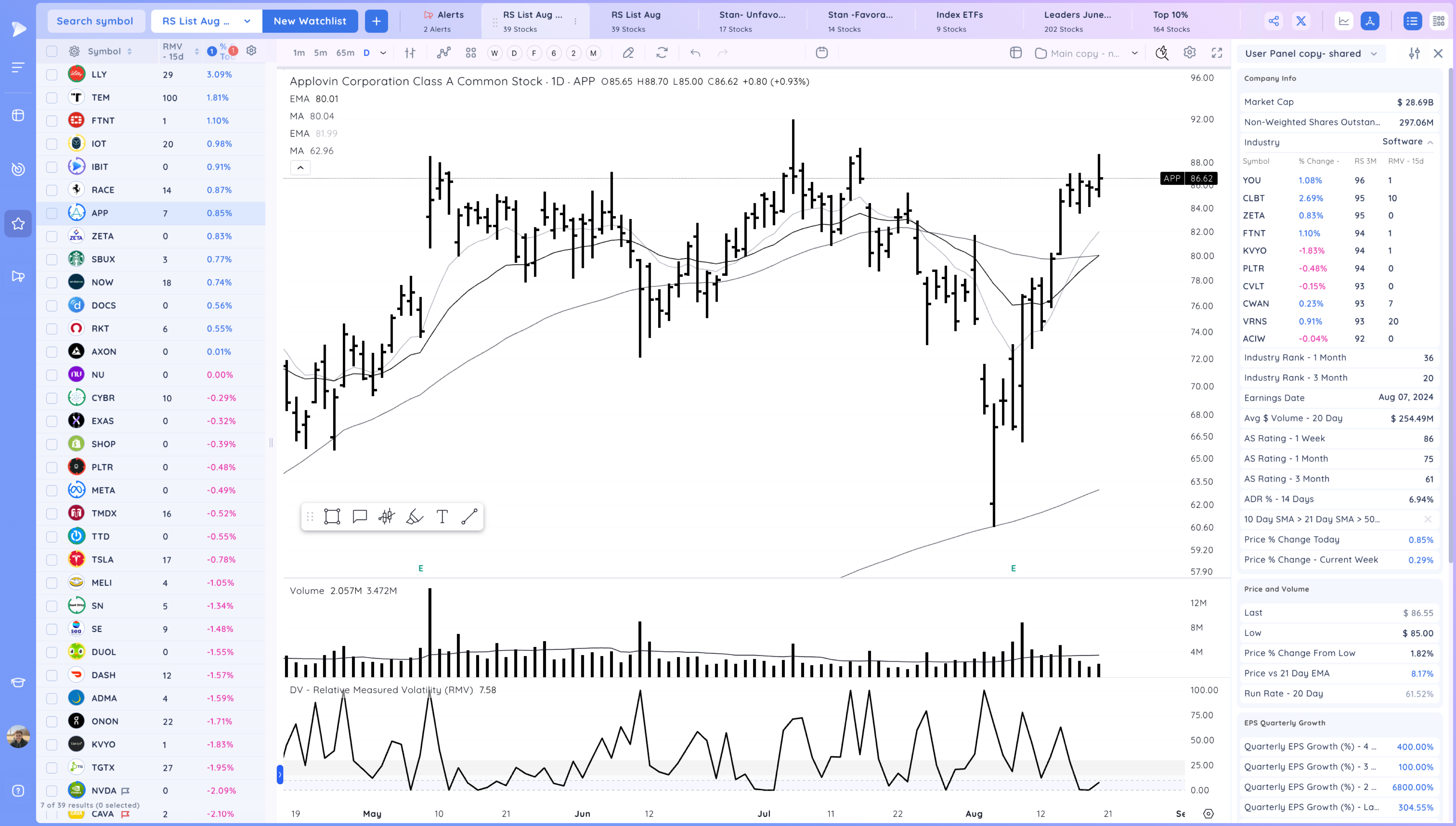1456x826 pixels.
Task: Click the text annotation tool
Action: 442,516
